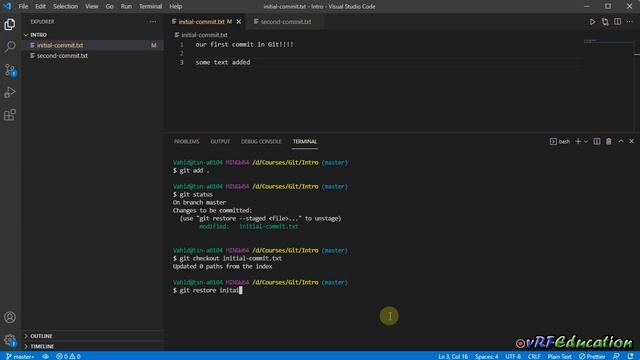Close the terminal panel
The image size is (640, 360).
[x=631, y=141]
